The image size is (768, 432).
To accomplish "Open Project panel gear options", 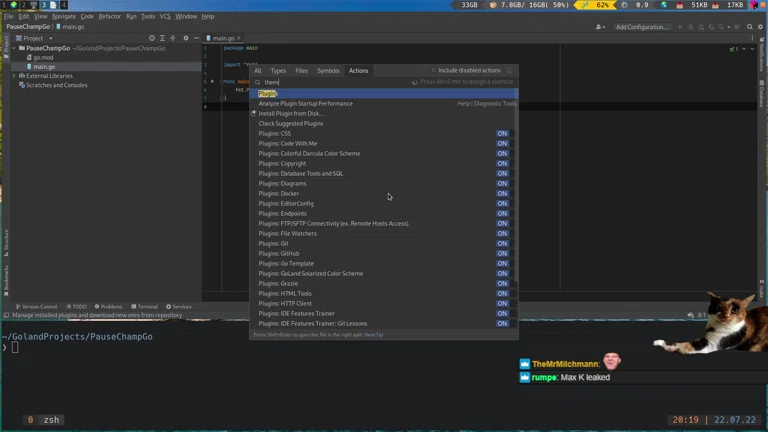I will [185, 38].
